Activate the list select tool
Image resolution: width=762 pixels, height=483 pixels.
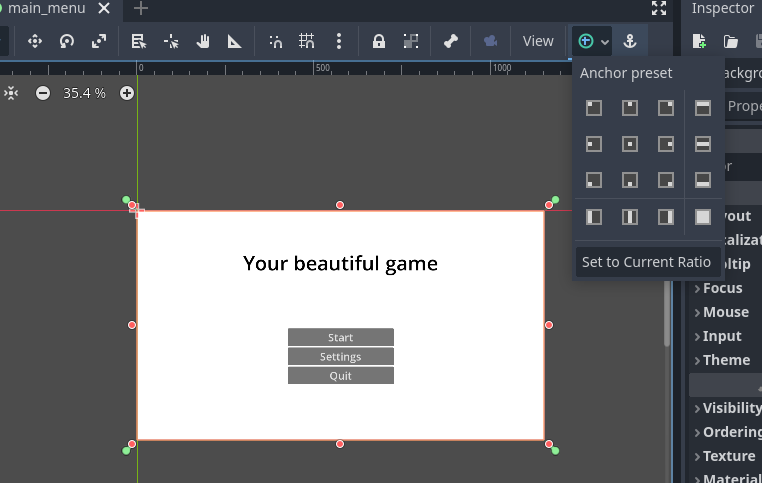pyautogui.click(x=139, y=41)
